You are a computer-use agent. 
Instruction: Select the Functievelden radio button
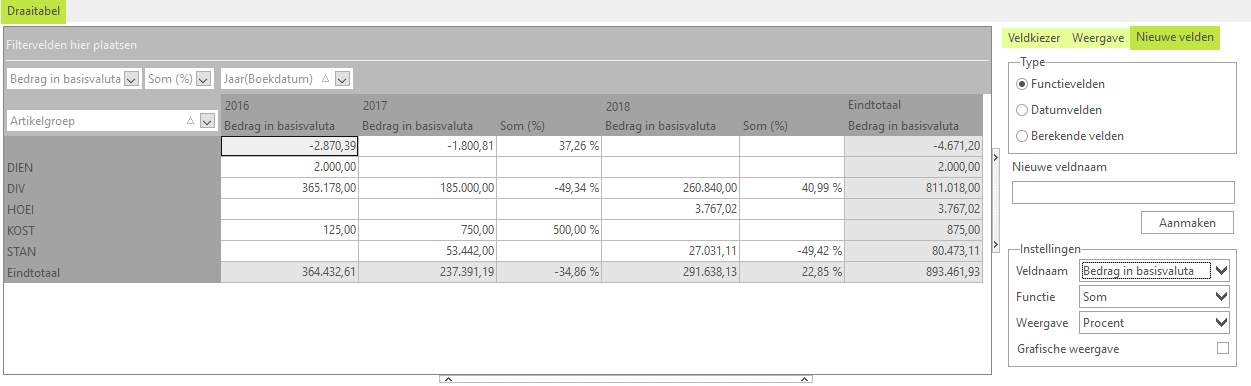1022,84
